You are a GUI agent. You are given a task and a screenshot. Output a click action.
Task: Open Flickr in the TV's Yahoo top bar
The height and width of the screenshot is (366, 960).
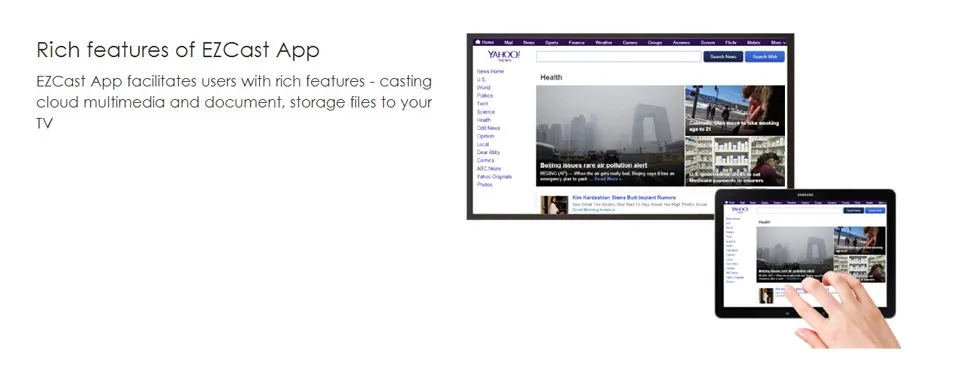tap(730, 43)
